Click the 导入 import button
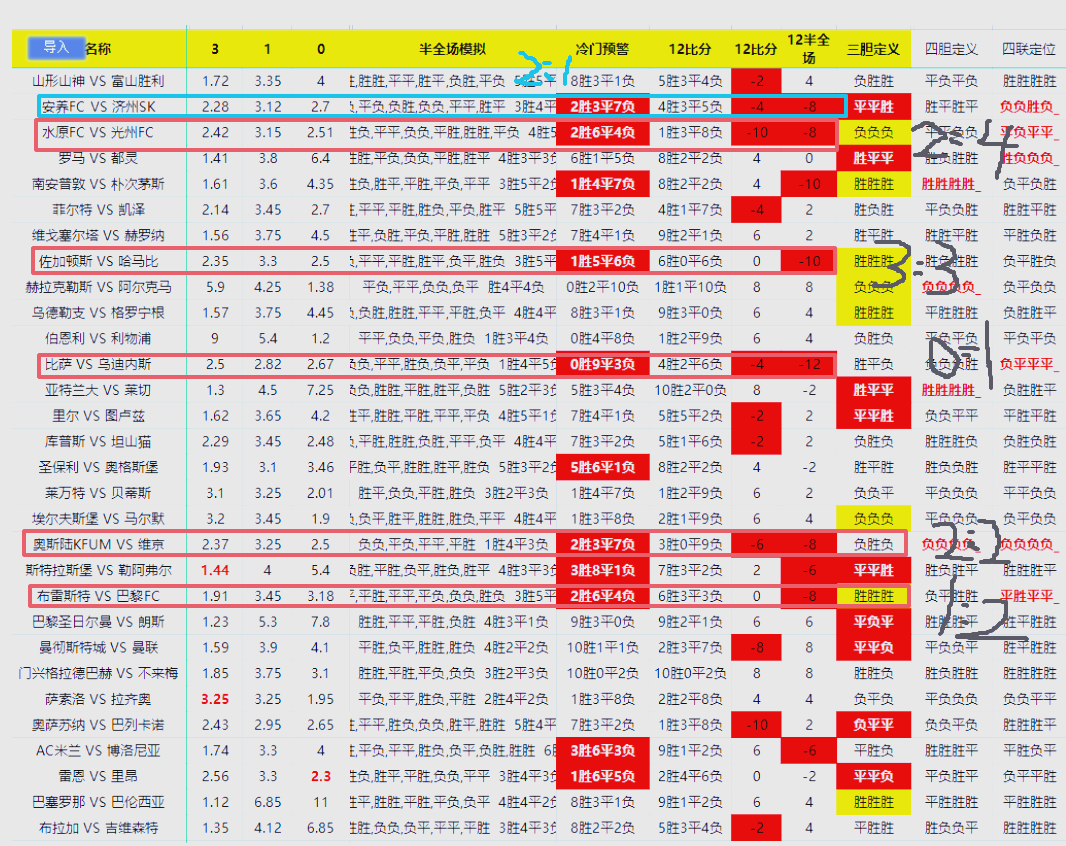Image resolution: width=1066 pixels, height=846 pixels. pyautogui.click(x=56, y=47)
